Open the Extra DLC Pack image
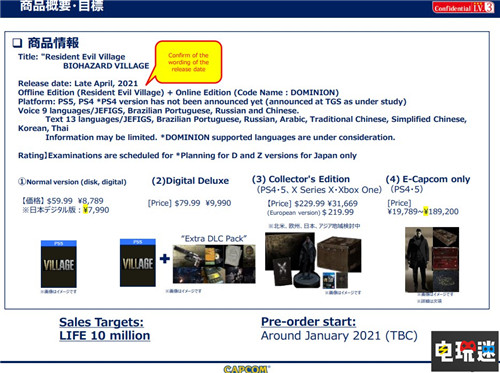500x373 pixels. click(214, 264)
